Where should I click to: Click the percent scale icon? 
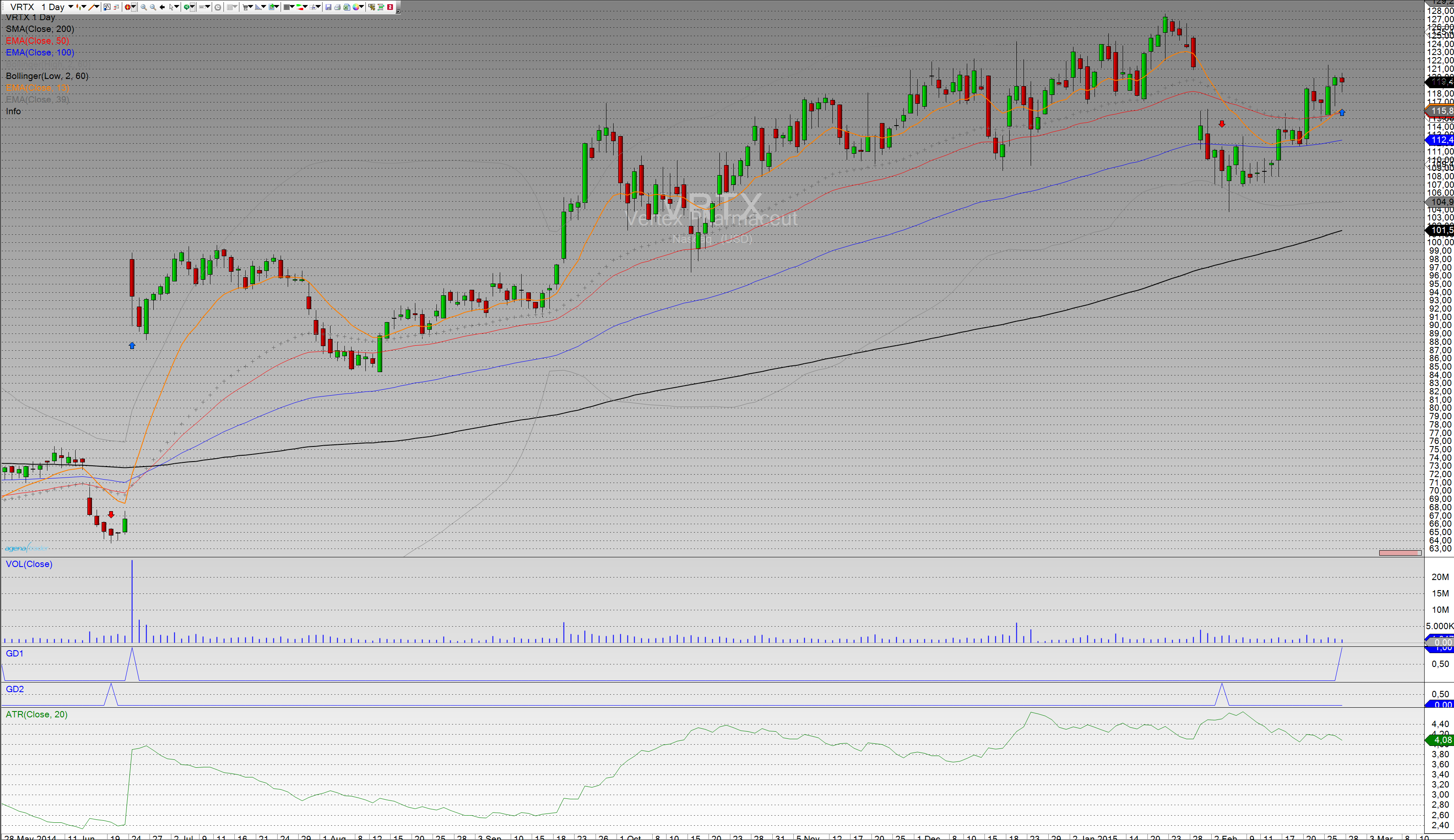coord(372,7)
